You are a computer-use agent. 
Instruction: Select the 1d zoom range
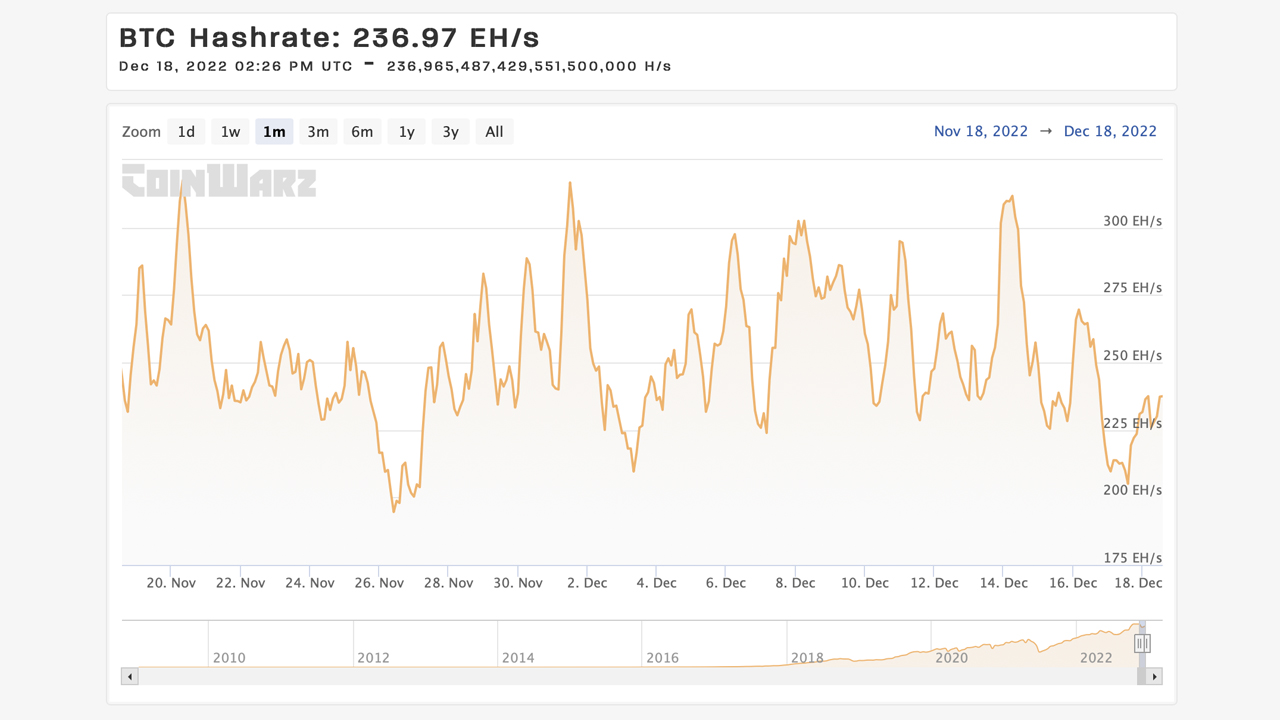tap(186, 131)
